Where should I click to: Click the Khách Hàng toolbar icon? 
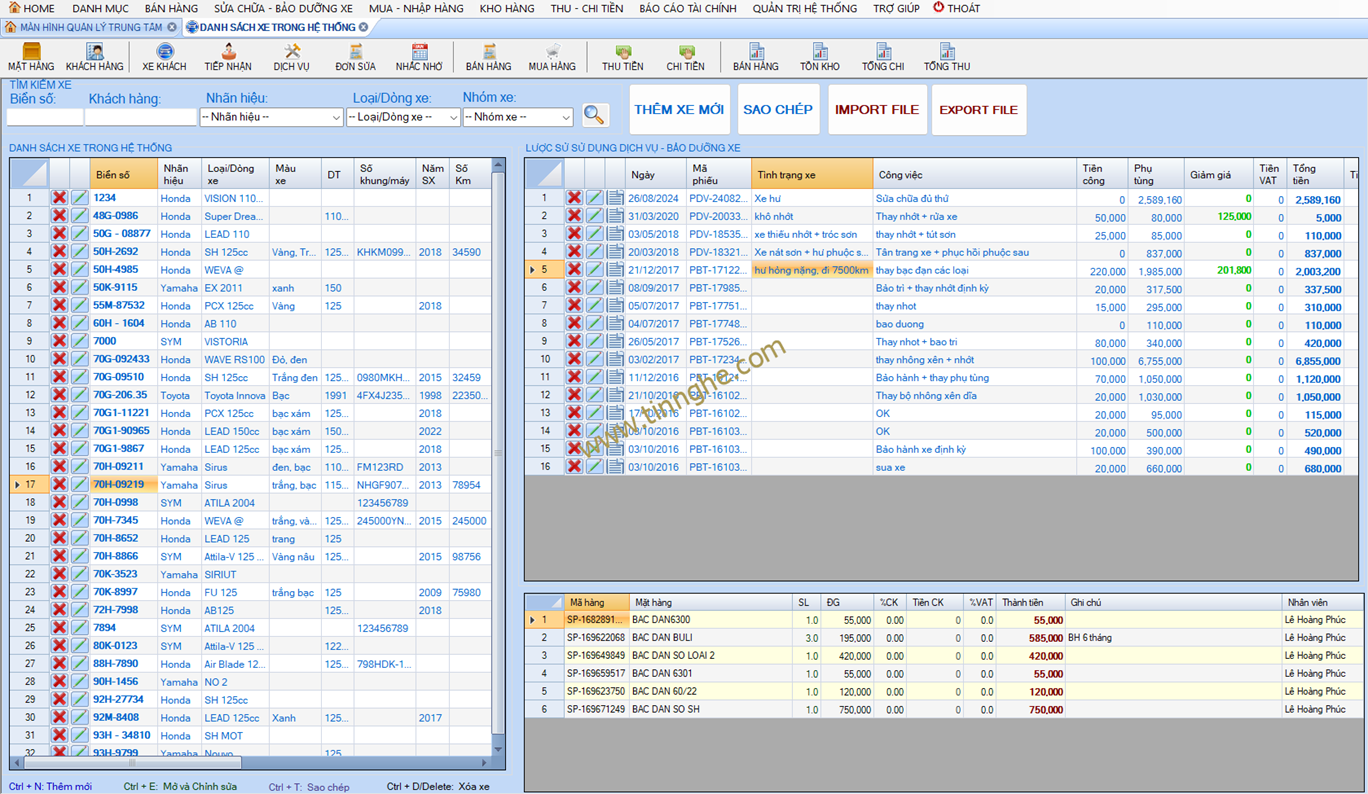95,57
